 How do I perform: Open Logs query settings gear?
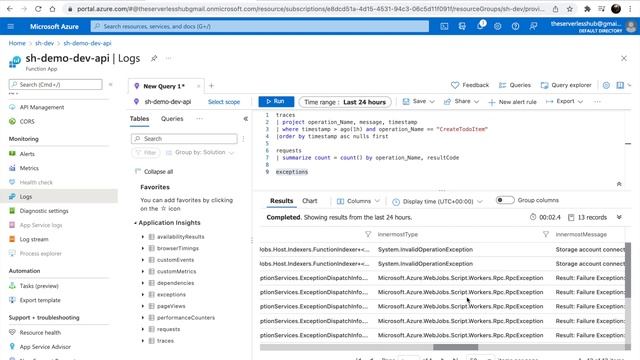pyautogui.click(x=606, y=85)
